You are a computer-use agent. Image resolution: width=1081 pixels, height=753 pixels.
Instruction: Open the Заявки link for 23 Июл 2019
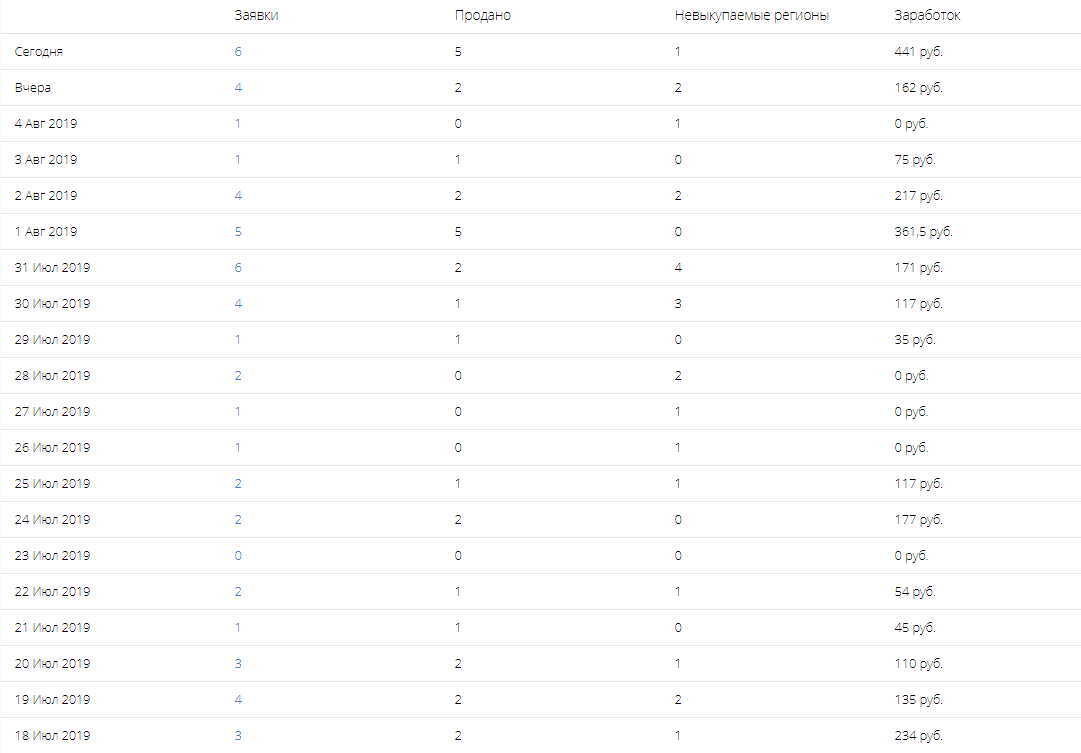pyautogui.click(x=238, y=556)
